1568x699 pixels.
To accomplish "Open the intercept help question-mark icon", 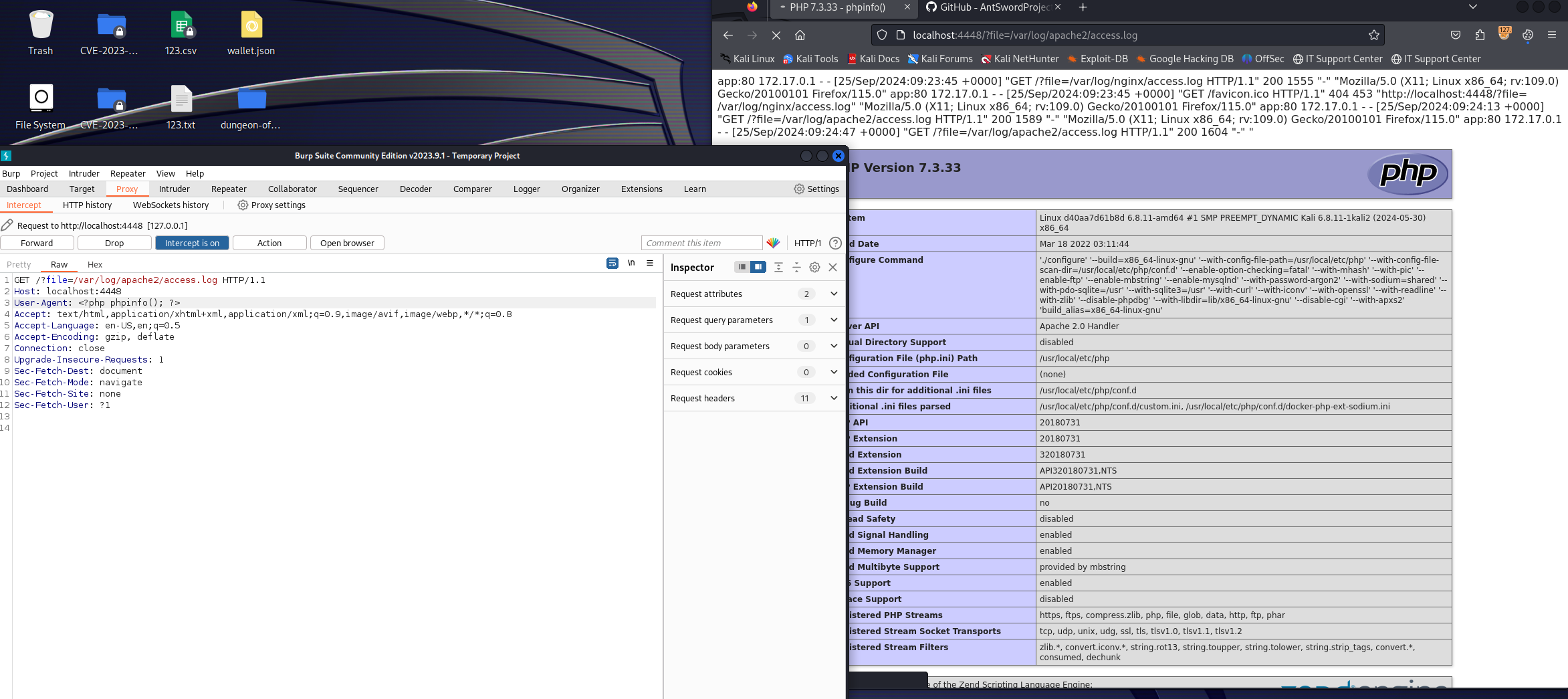I will coord(835,243).
